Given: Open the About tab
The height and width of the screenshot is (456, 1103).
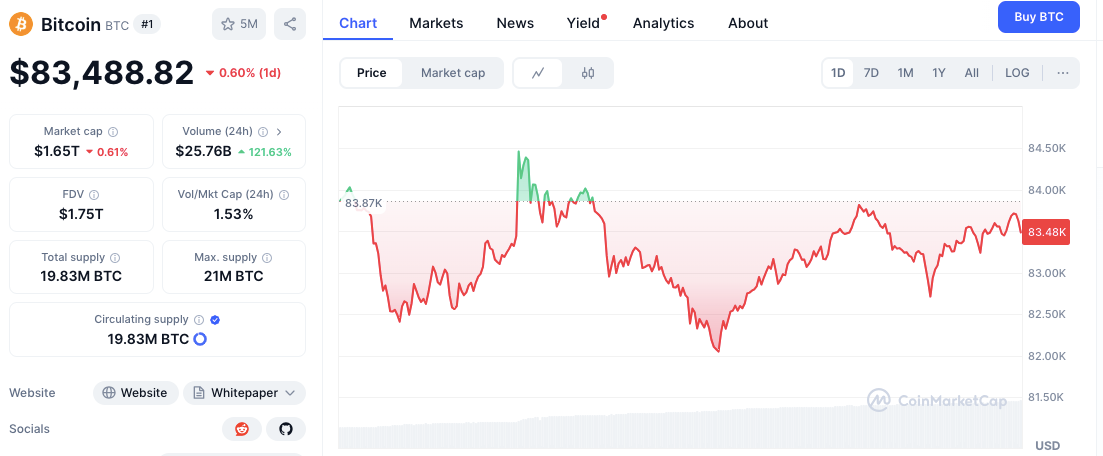Looking at the screenshot, I should pyautogui.click(x=748, y=23).
